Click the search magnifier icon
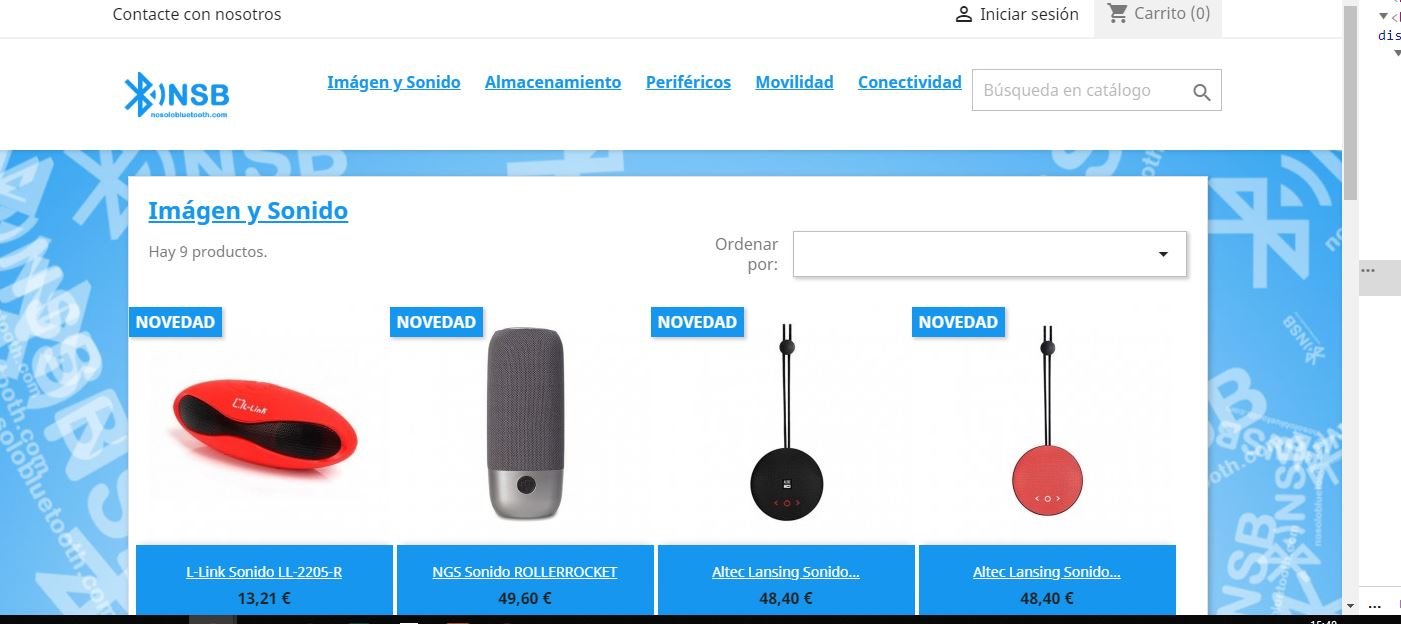The width and height of the screenshot is (1401, 624). [1202, 93]
